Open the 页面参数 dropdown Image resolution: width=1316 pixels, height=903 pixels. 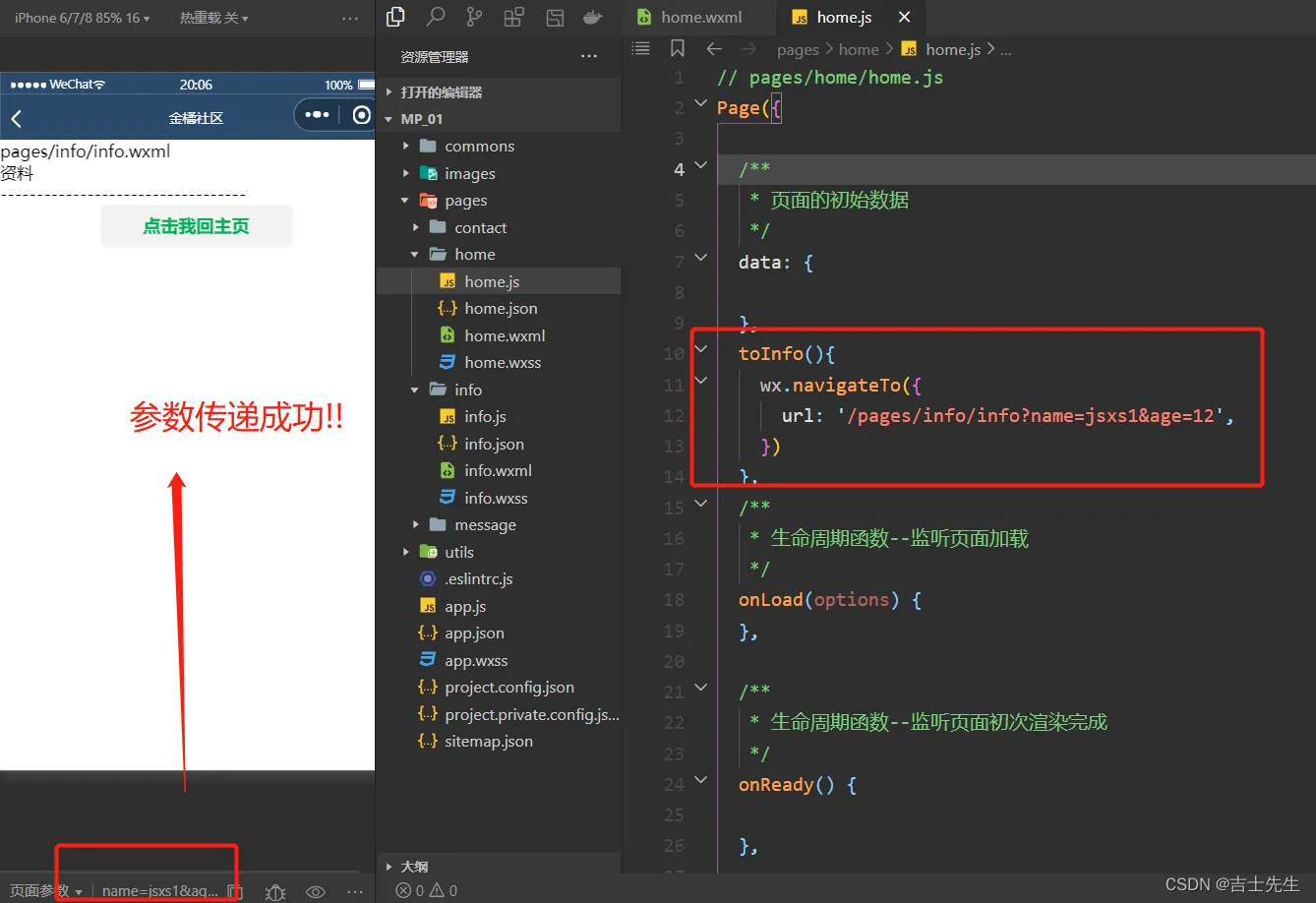point(45,891)
